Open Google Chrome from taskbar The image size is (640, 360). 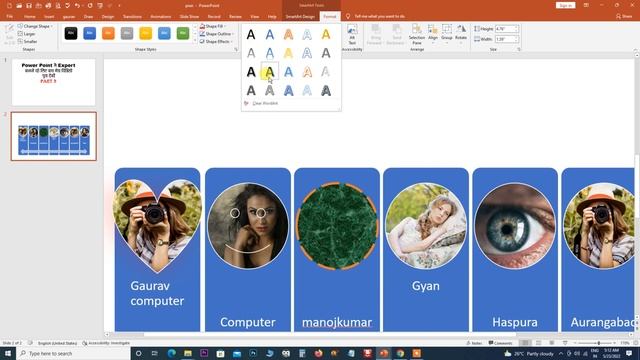pyautogui.click(x=400, y=353)
